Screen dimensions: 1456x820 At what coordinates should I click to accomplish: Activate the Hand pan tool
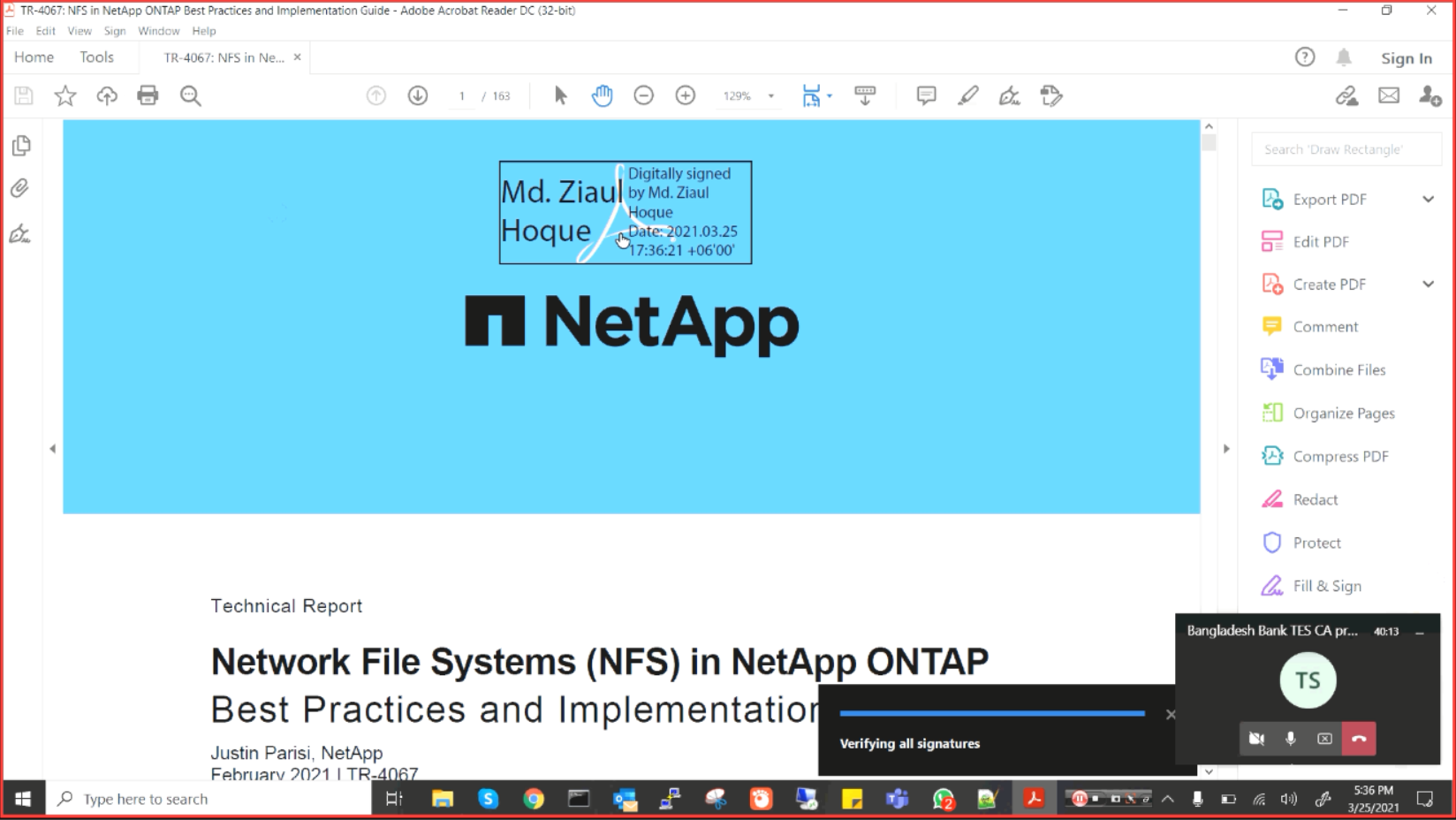point(603,95)
